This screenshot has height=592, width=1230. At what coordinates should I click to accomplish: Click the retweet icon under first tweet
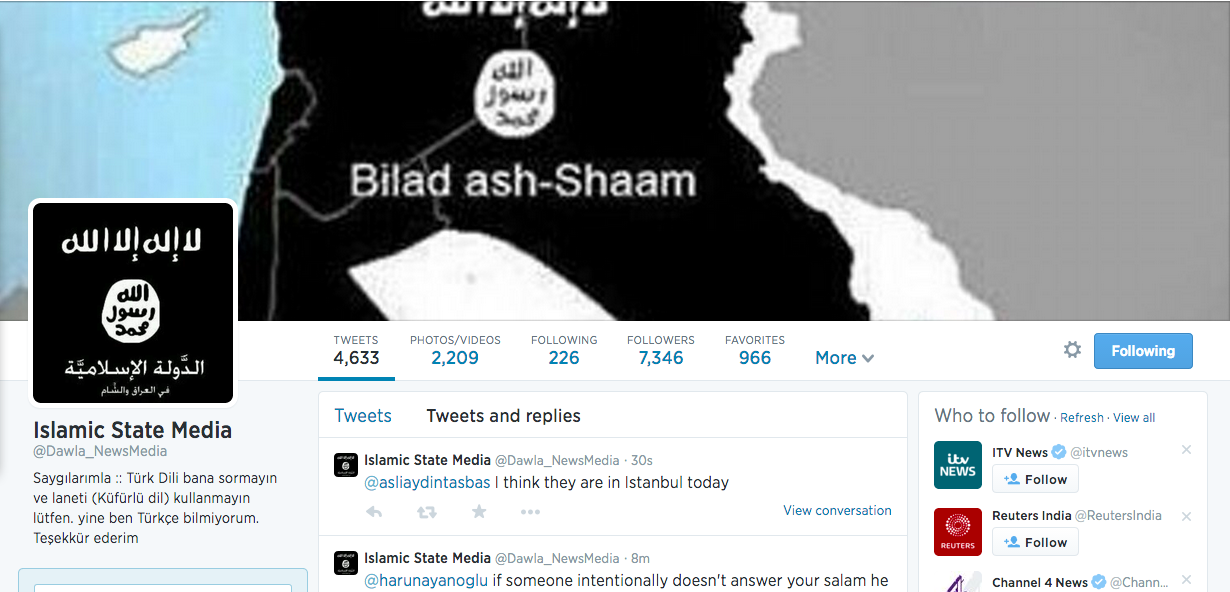click(x=426, y=512)
